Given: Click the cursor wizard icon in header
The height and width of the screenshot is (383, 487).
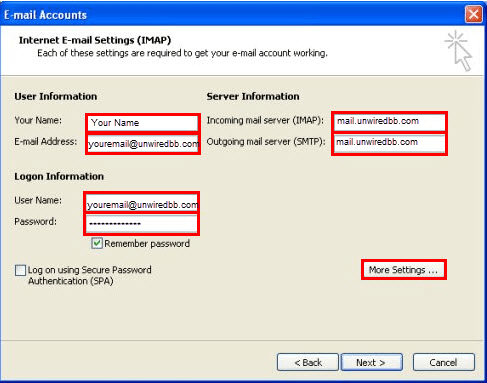Looking at the screenshot, I should (x=459, y=51).
